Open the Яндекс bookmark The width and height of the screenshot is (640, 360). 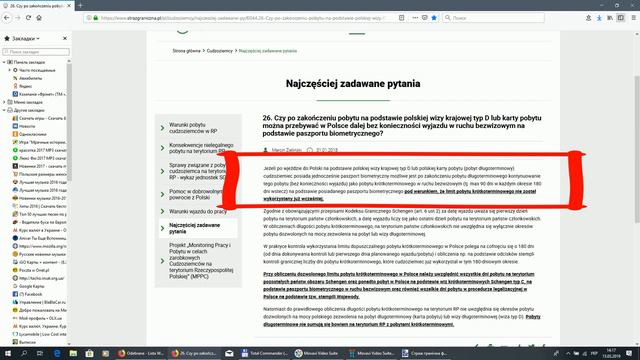click(x=22, y=86)
